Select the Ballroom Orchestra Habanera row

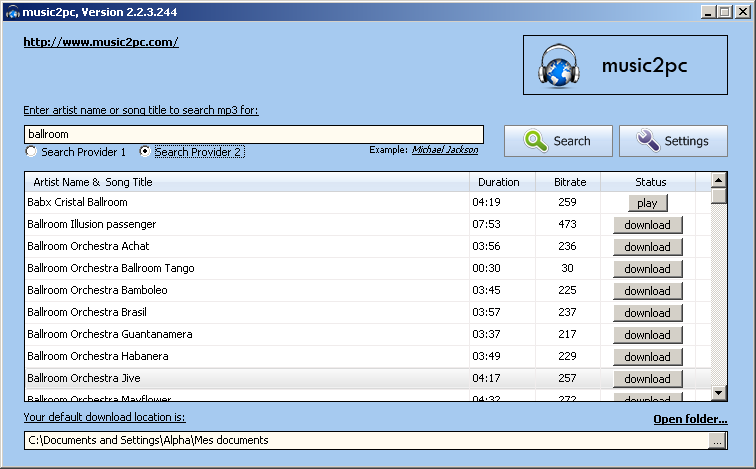point(368,357)
